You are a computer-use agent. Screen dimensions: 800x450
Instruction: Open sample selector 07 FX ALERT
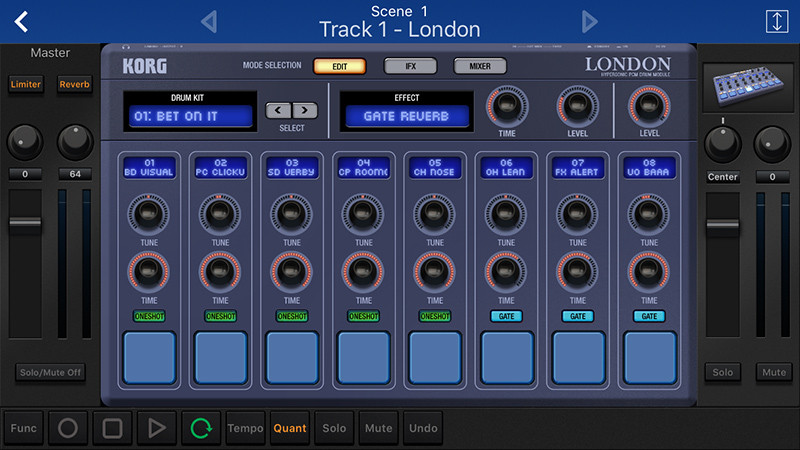578,168
